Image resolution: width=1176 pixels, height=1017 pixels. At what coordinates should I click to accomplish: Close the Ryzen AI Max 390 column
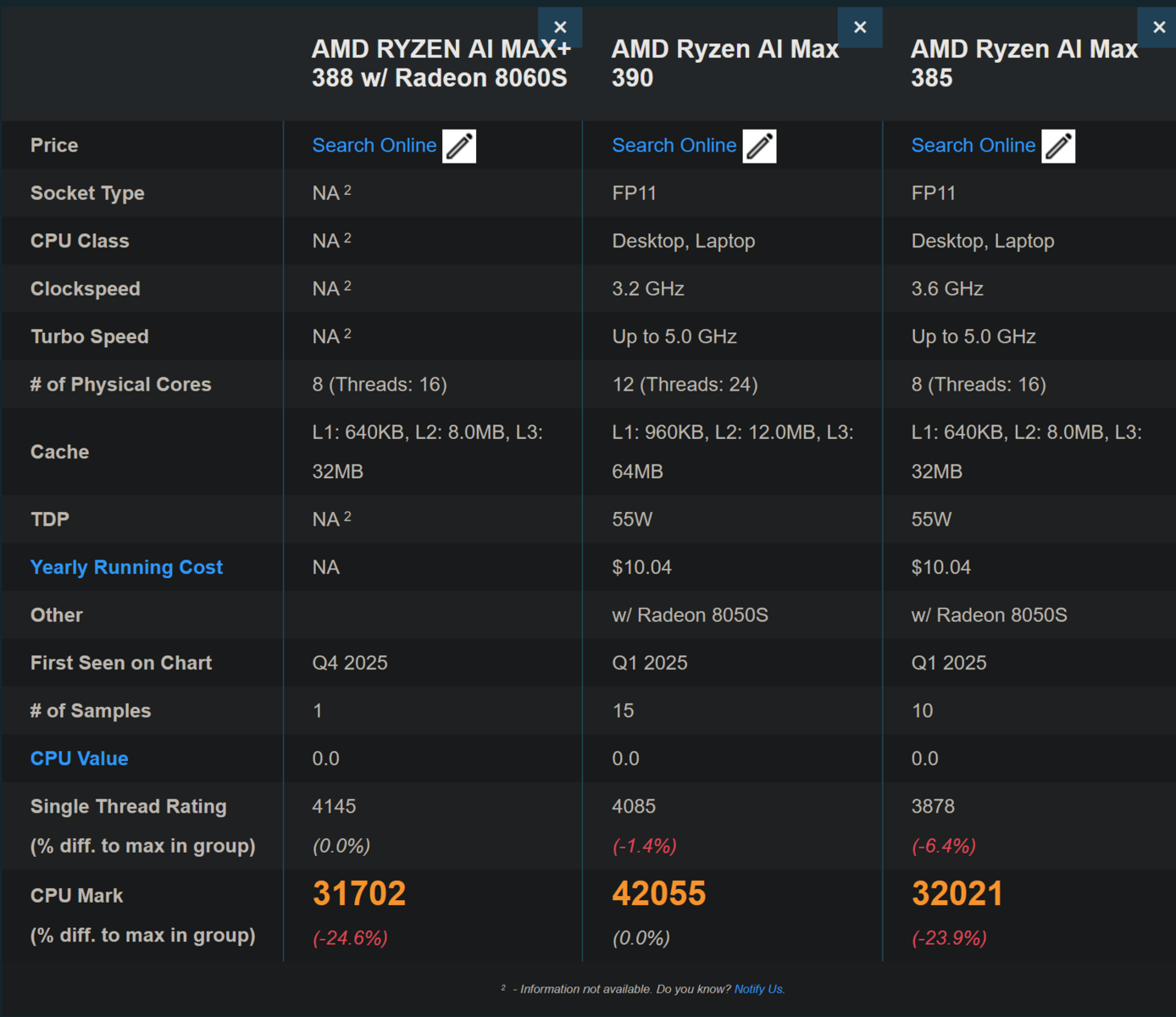[859, 27]
